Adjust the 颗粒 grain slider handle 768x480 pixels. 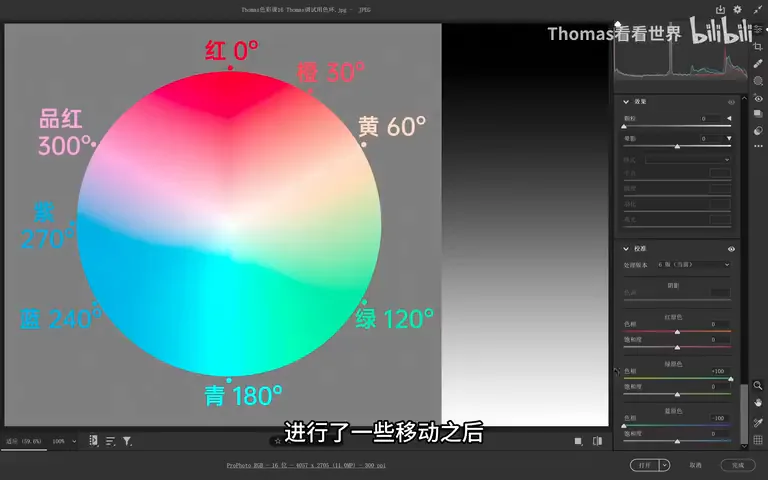click(624, 126)
